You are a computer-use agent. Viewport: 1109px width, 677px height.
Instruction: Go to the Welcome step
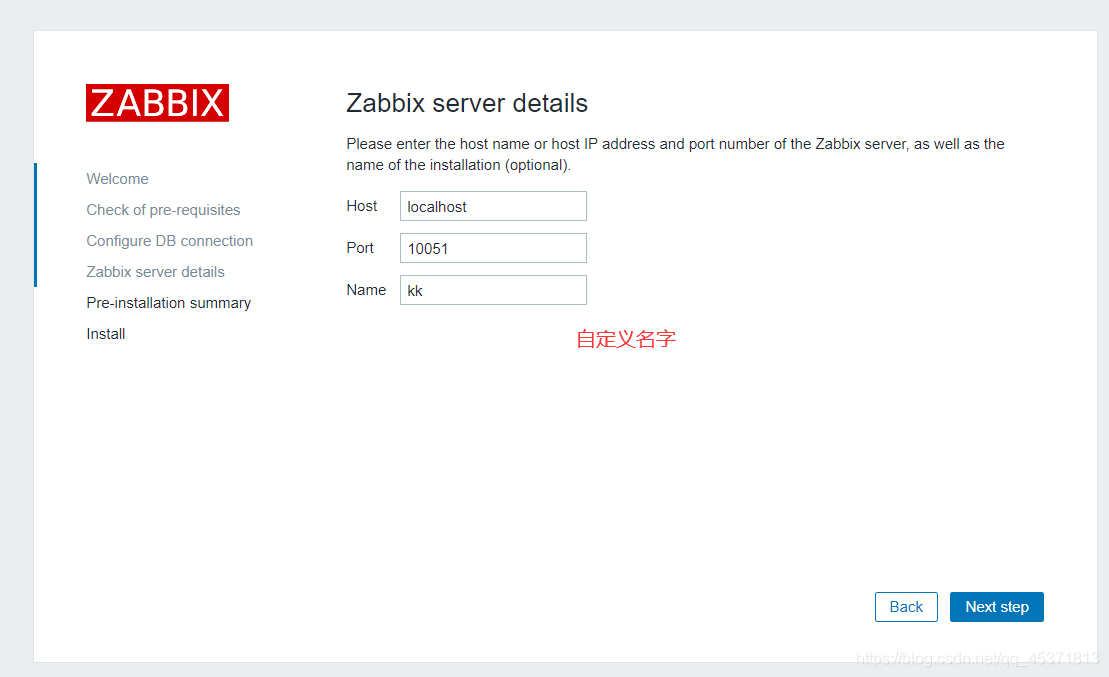pos(117,179)
